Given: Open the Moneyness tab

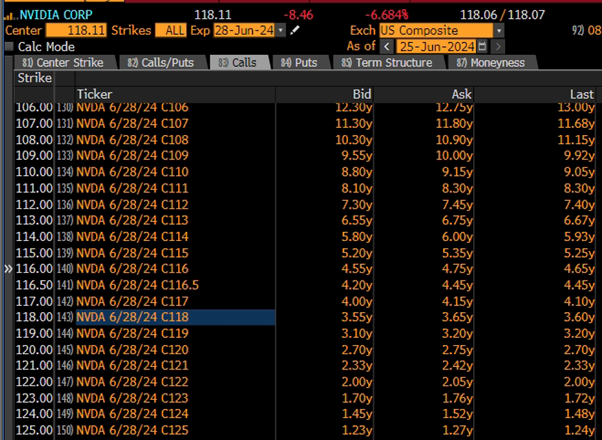Looking at the screenshot, I should click(492, 63).
